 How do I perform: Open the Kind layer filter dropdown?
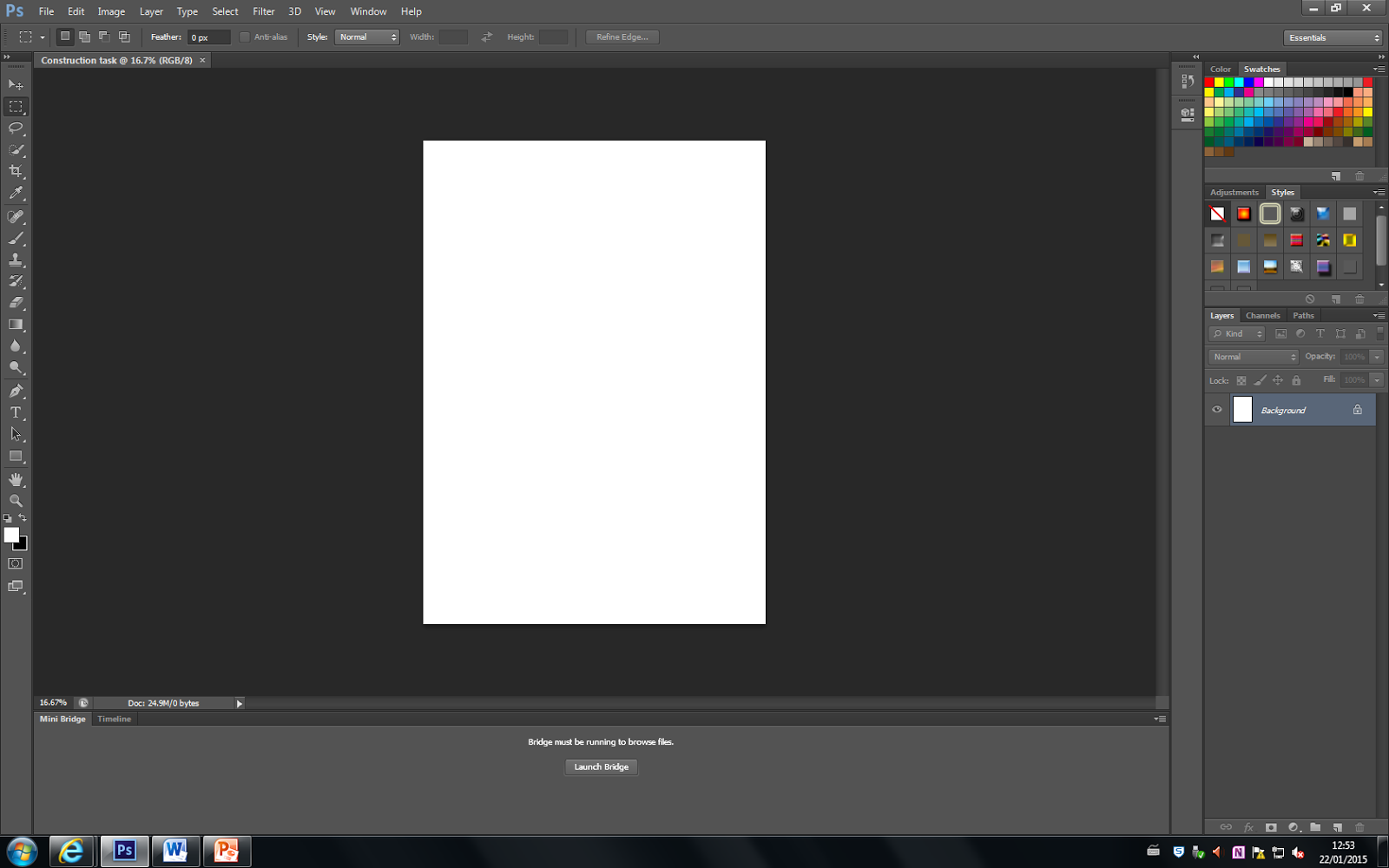[1237, 333]
